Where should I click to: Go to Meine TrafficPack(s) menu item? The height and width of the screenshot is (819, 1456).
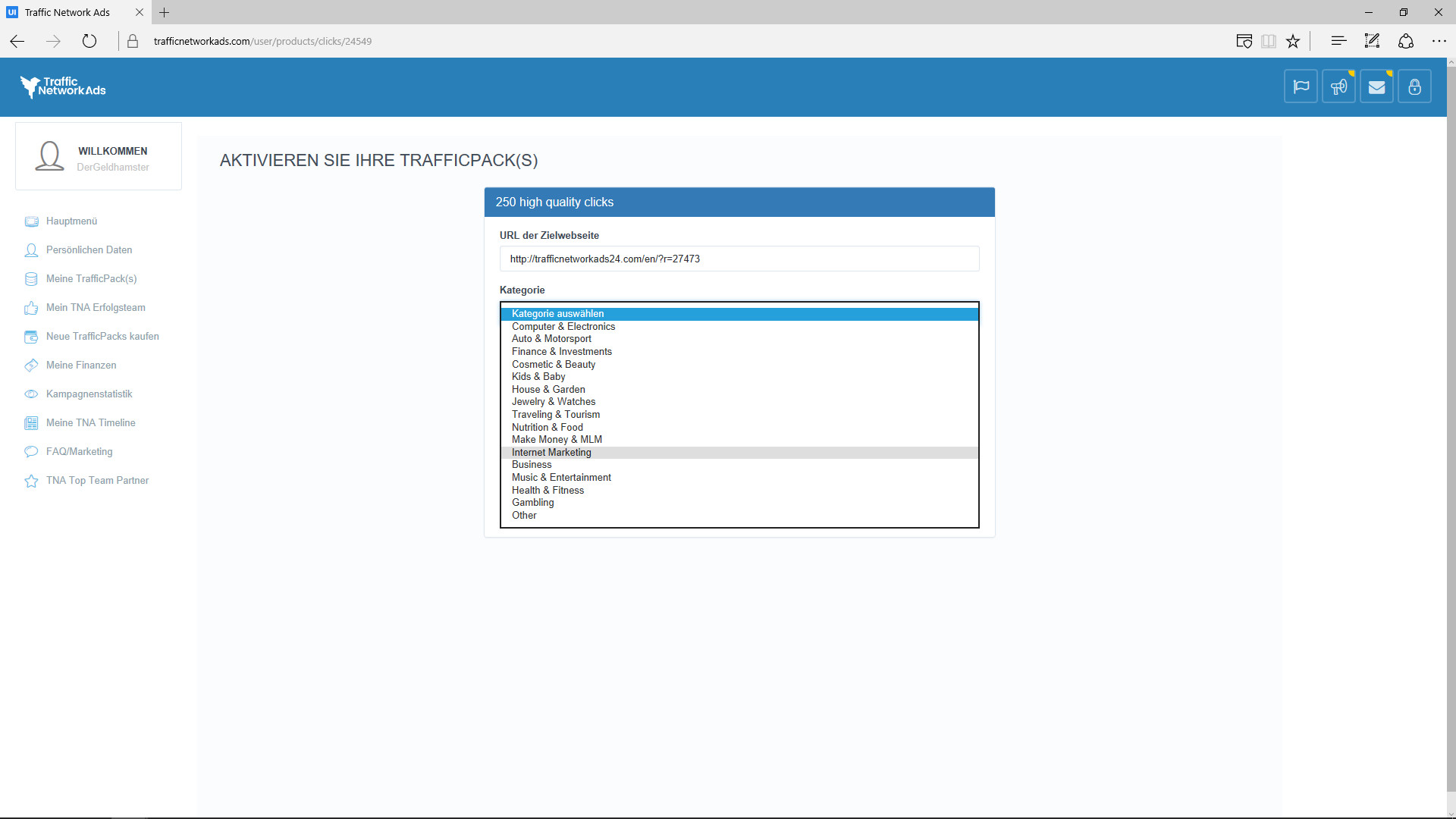click(91, 279)
